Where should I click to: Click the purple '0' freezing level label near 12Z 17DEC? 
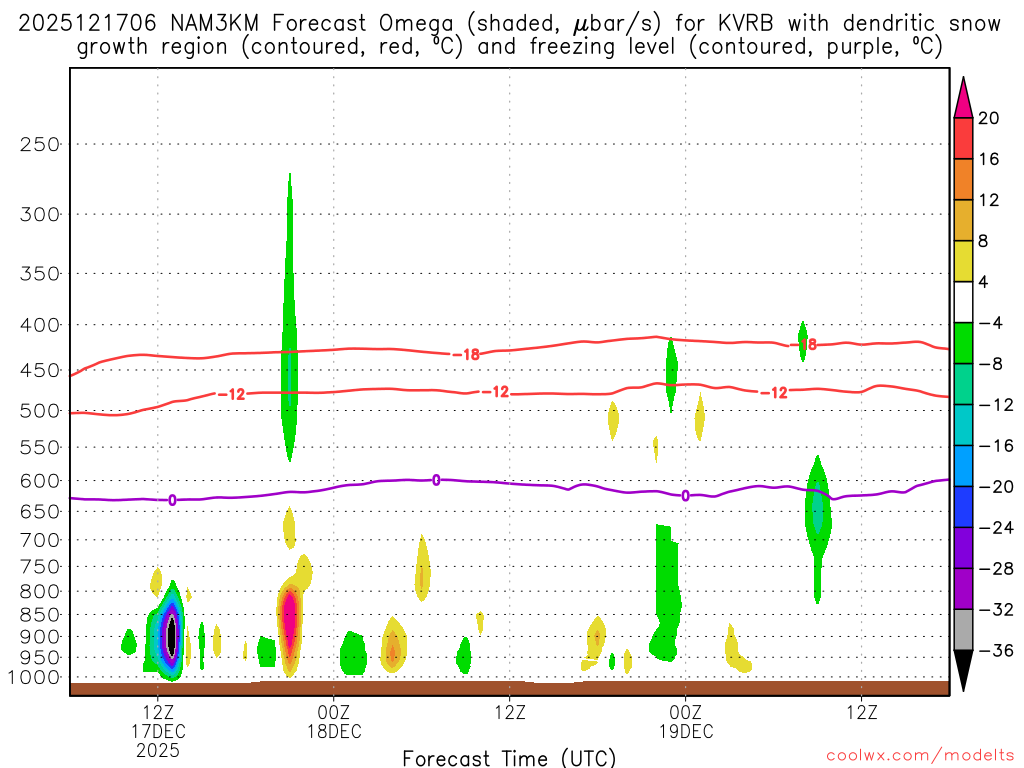pyautogui.click(x=172, y=500)
